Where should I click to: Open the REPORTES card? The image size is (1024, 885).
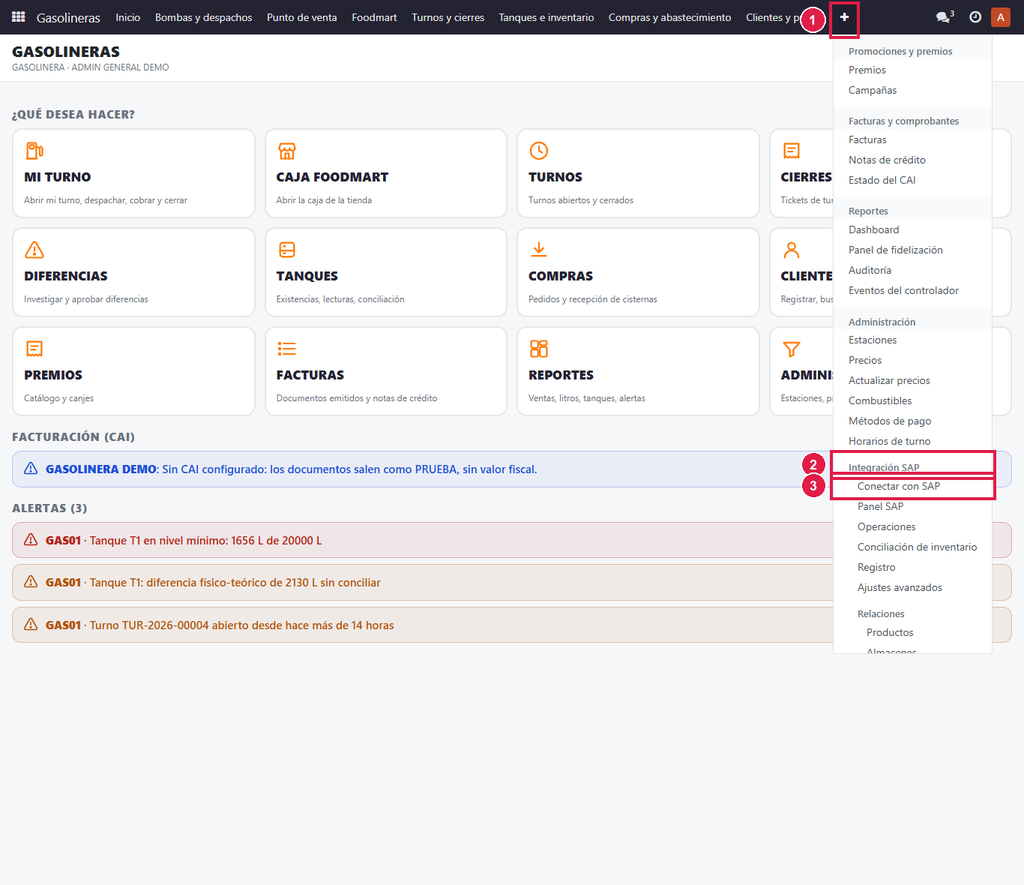tap(638, 371)
